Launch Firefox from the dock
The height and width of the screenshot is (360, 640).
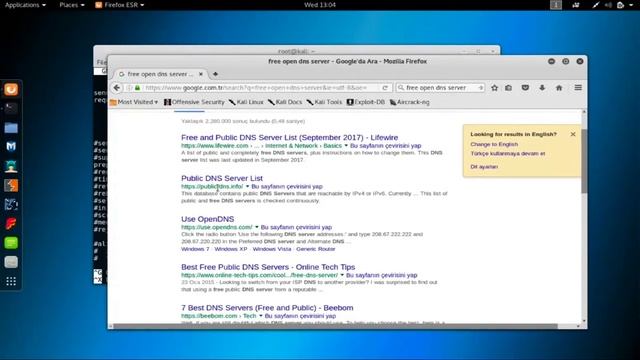11,89
